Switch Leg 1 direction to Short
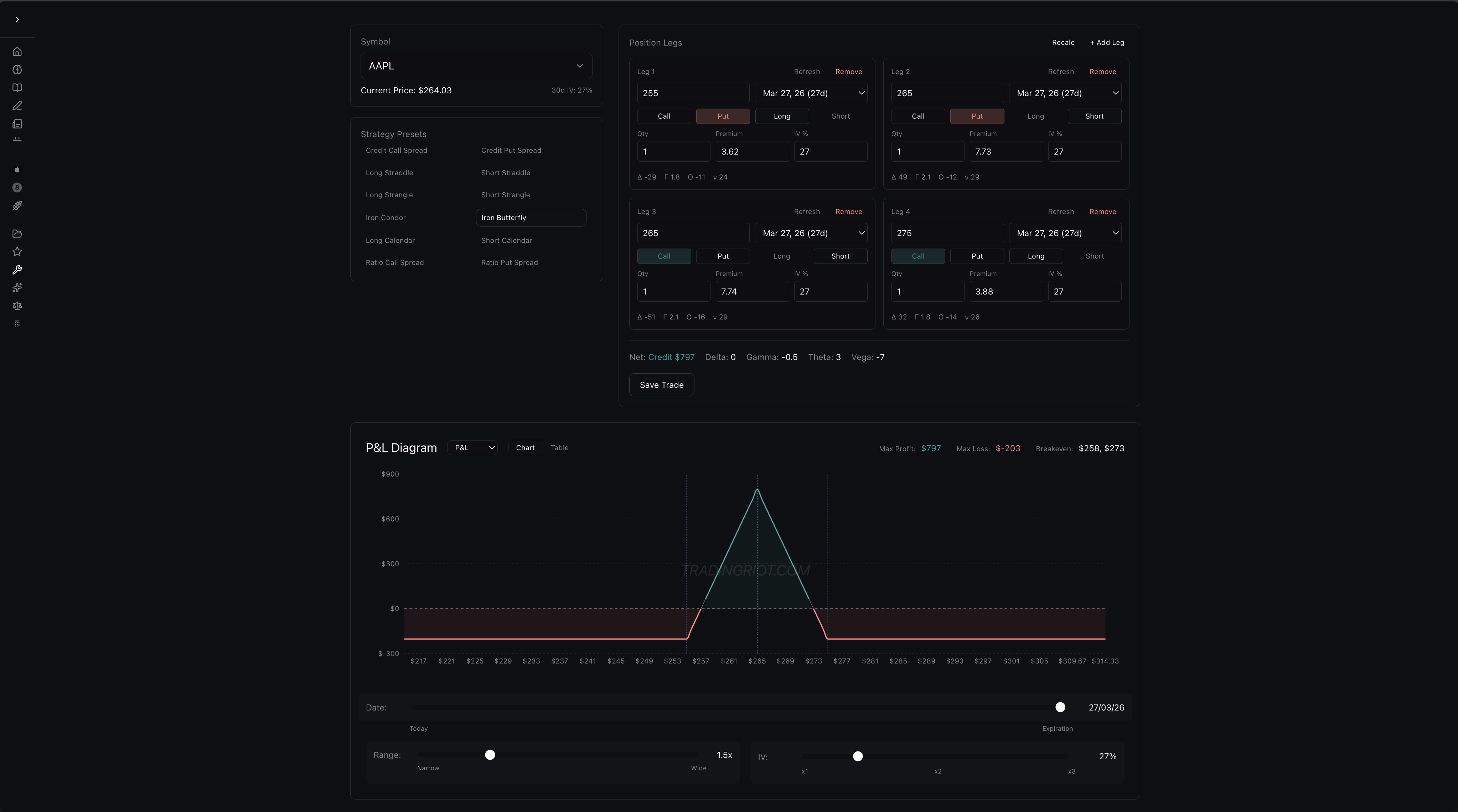The image size is (1458, 812). [x=841, y=116]
